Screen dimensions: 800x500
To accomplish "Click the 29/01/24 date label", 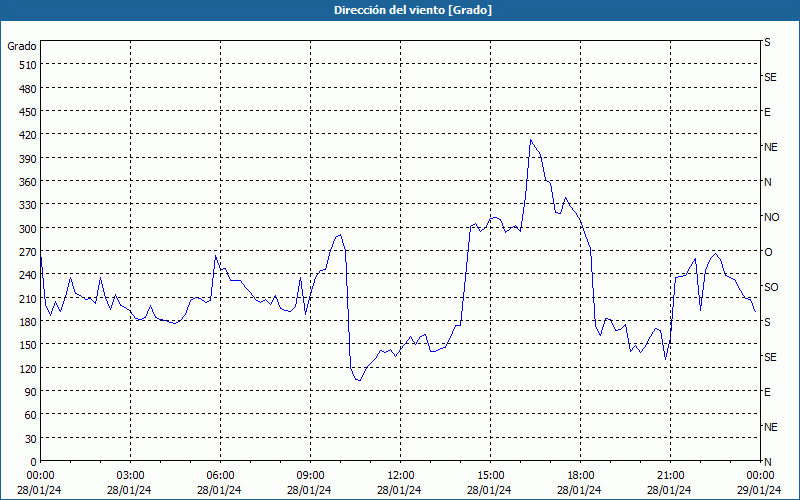I will [759, 490].
